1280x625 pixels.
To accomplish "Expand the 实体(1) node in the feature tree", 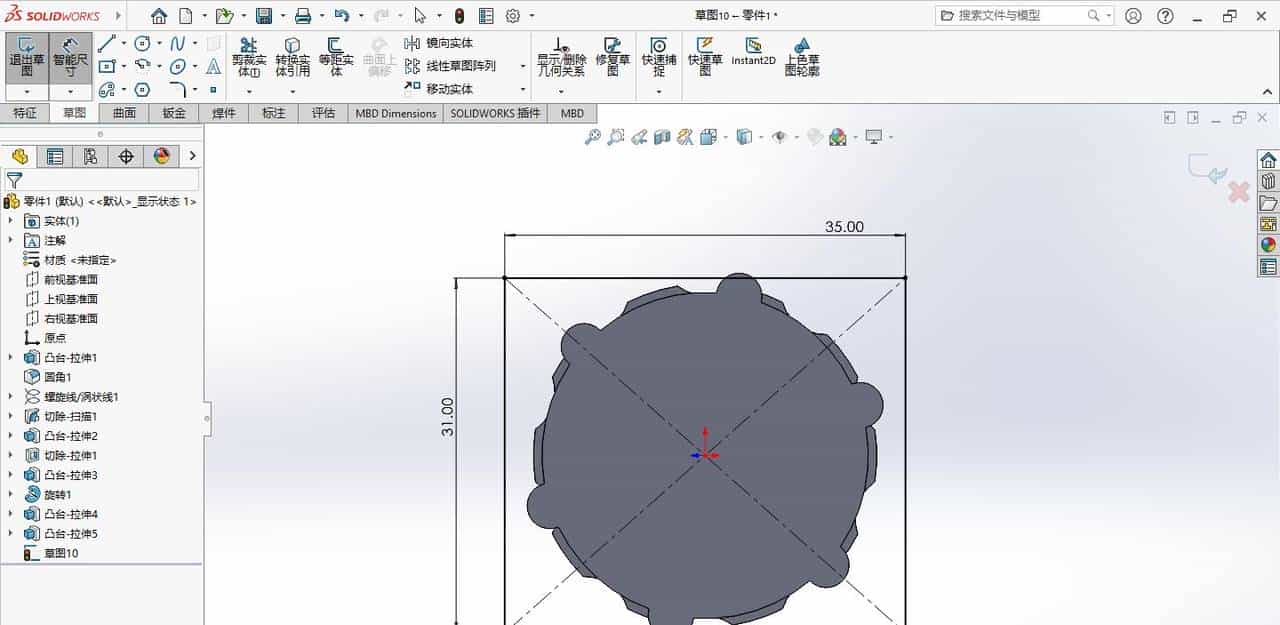I will coord(10,221).
